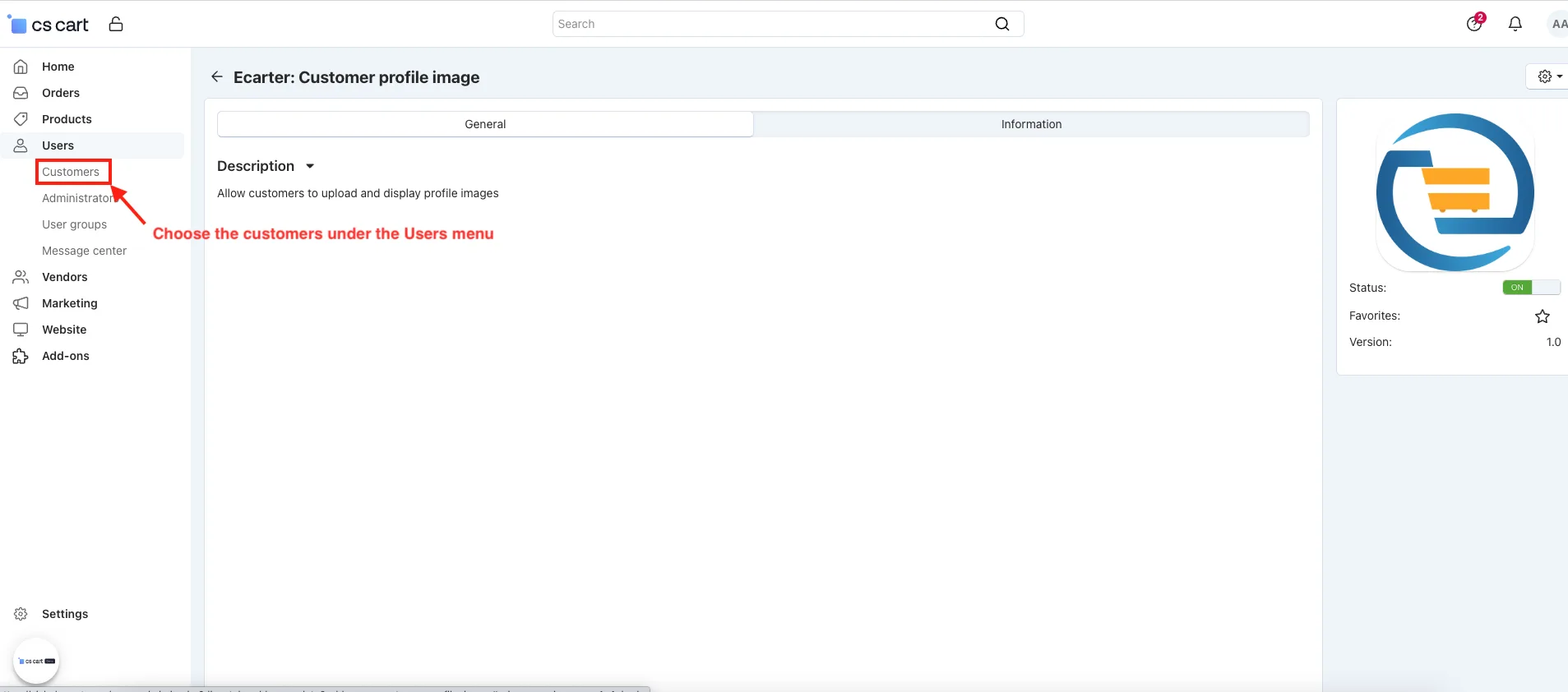Image resolution: width=1568 pixels, height=692 pixels.
Task: Click the round cs cart badge at bottom
Action: click(36, 661)
